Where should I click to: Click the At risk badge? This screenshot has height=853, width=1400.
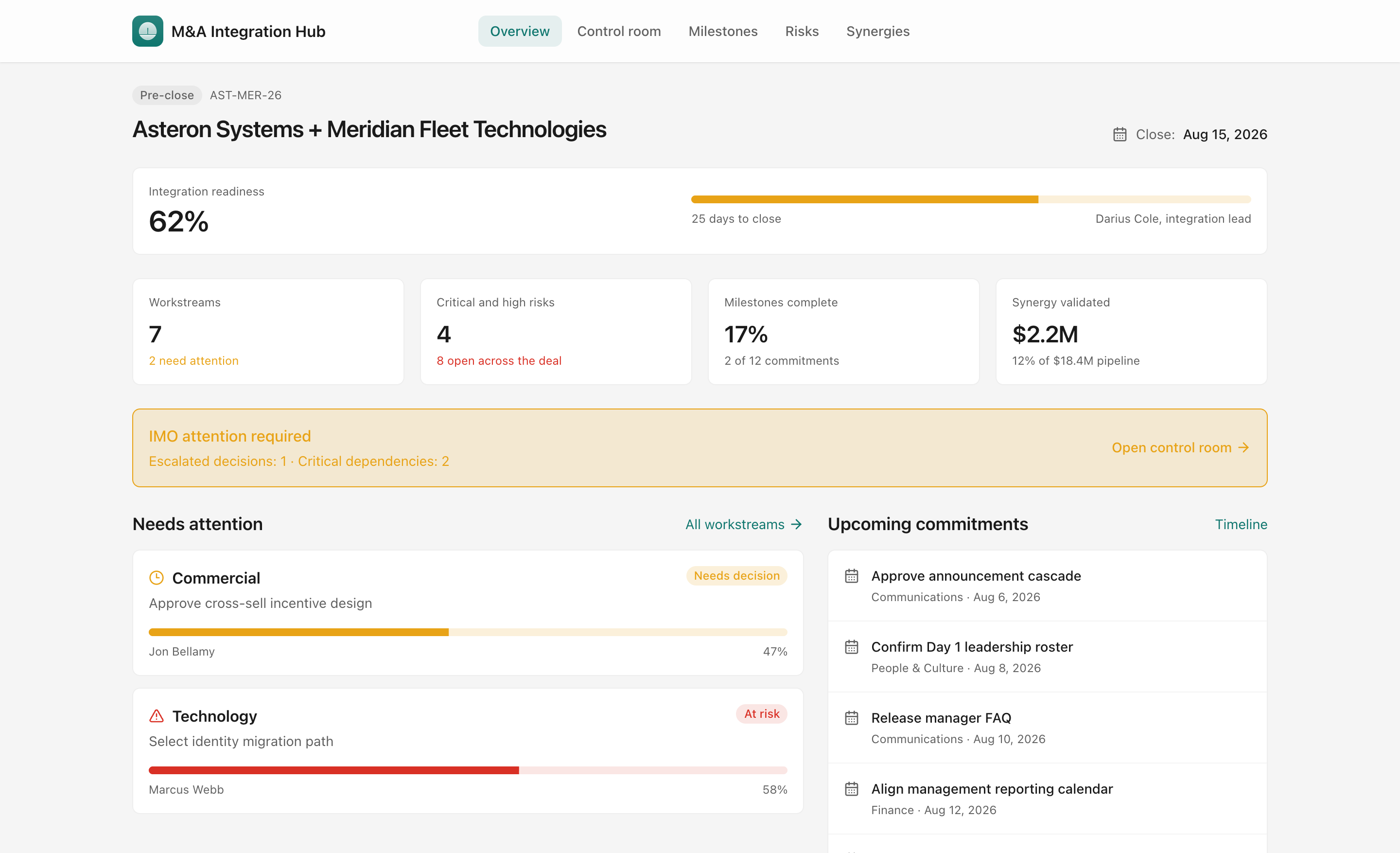point(761,714)
